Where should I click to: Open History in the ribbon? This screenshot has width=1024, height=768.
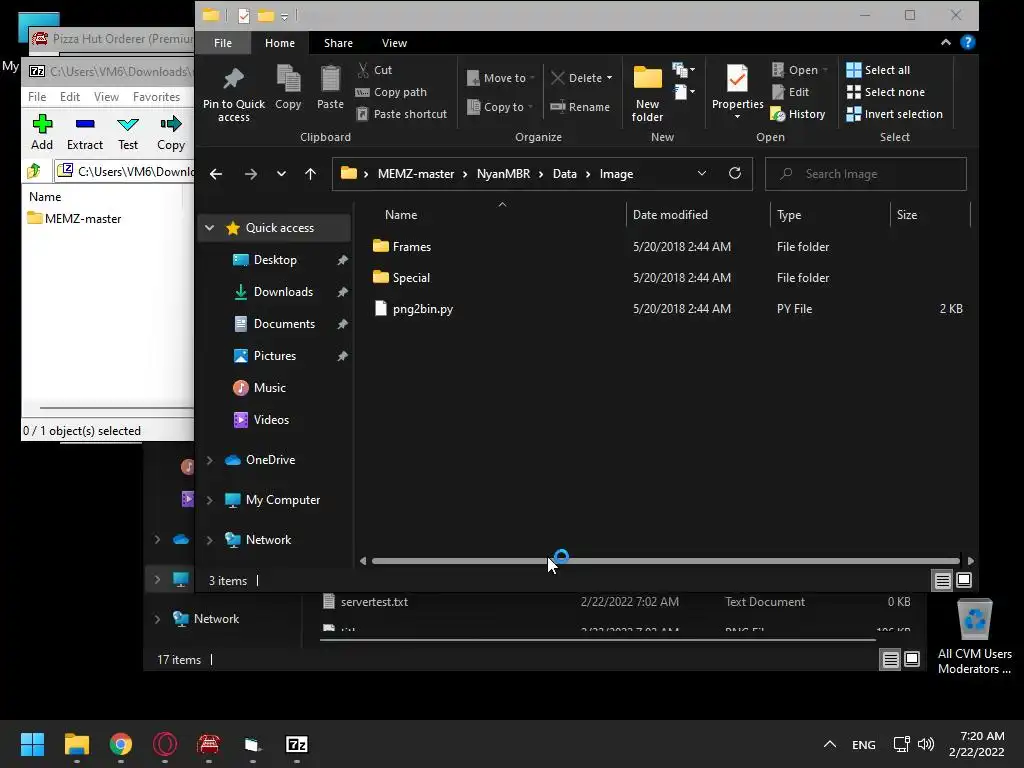(798, 114)
